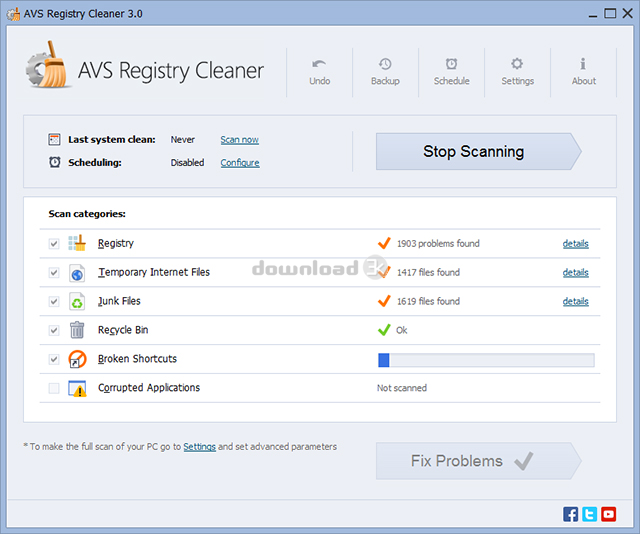Open the Facebook page icon
Screen dimensions: 640x534
coord(570,514)
